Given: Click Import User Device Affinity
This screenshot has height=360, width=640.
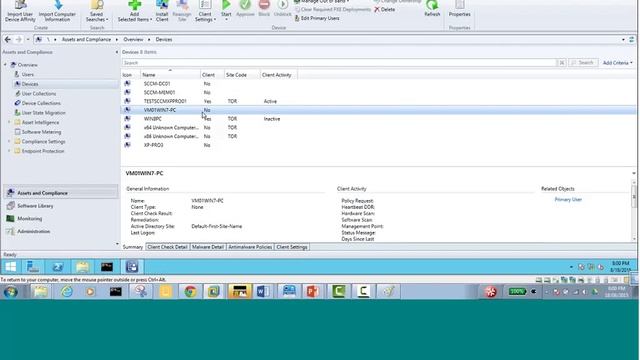Looking at the screenshot, I should (x=20, y=11).
